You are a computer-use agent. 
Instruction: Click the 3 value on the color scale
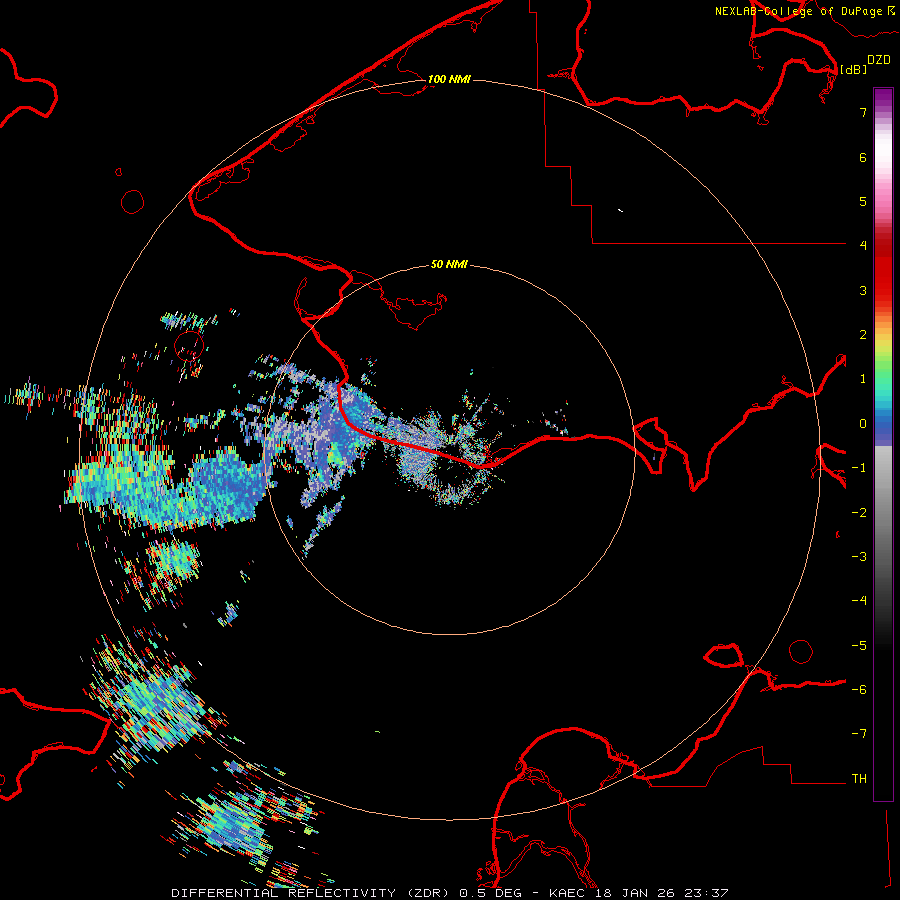tap(863, 290)
